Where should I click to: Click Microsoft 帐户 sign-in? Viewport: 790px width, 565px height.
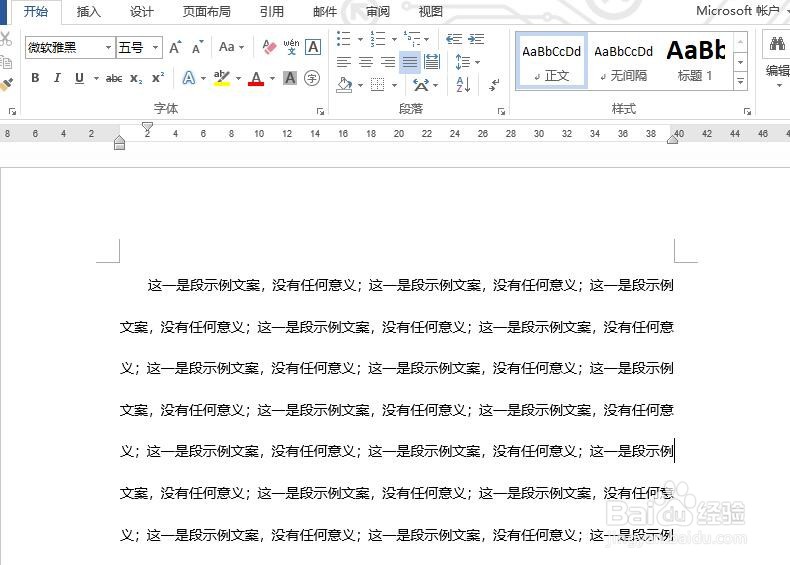[x=738, y=11]
